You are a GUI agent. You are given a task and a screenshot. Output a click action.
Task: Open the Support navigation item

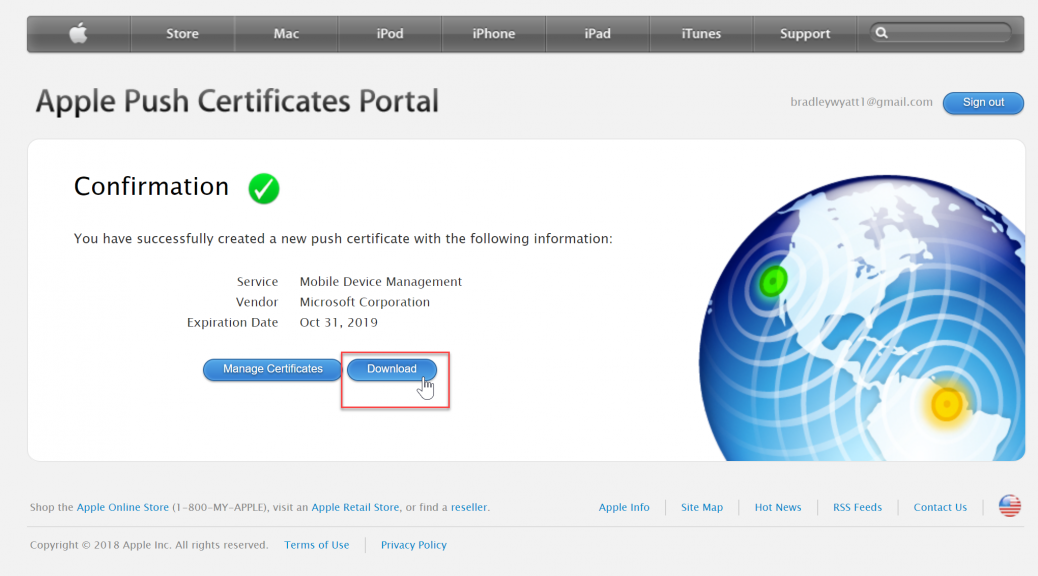coord(805,34)
